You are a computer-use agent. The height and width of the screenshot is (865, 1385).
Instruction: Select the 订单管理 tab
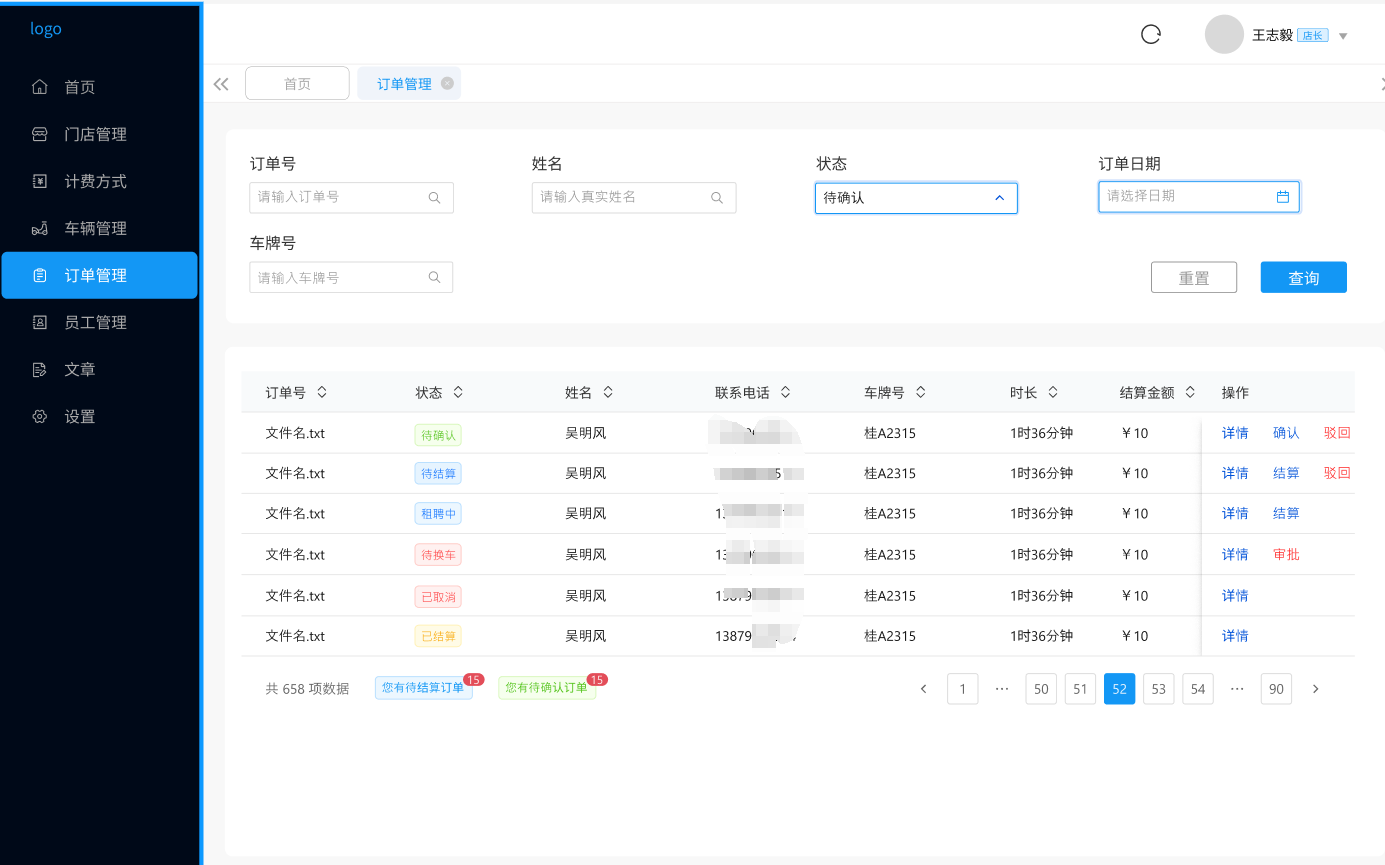click(x=409, y=83)
